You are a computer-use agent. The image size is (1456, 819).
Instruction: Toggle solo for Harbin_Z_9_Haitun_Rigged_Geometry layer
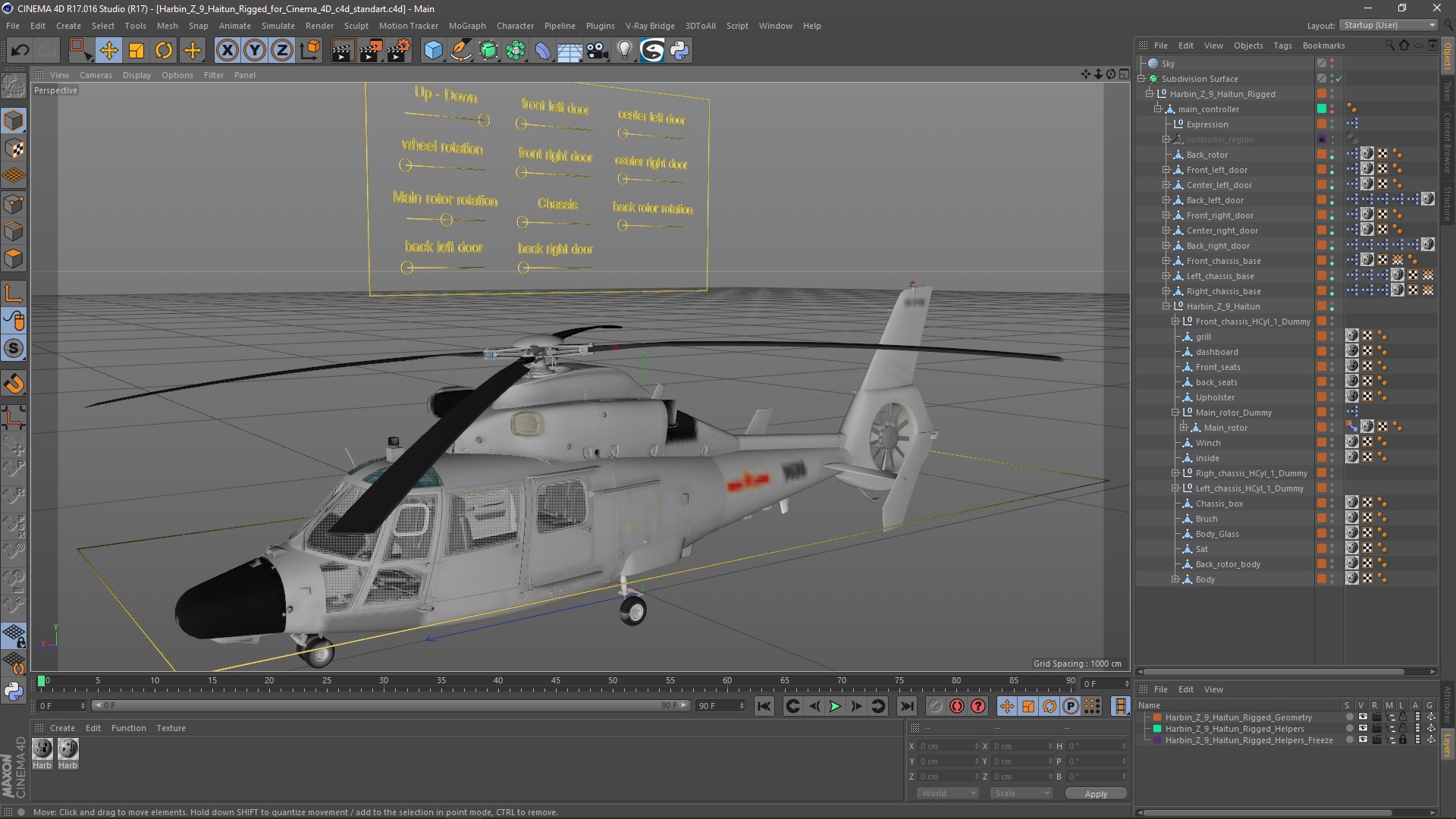pos(1349,717)
